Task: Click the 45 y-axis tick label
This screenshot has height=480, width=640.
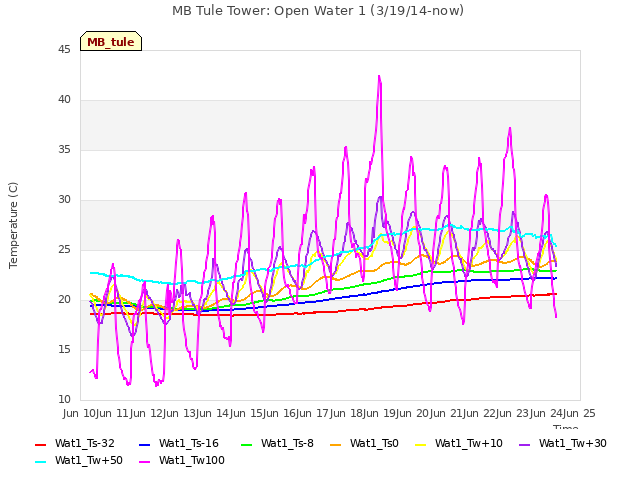Action: [64, 50]
